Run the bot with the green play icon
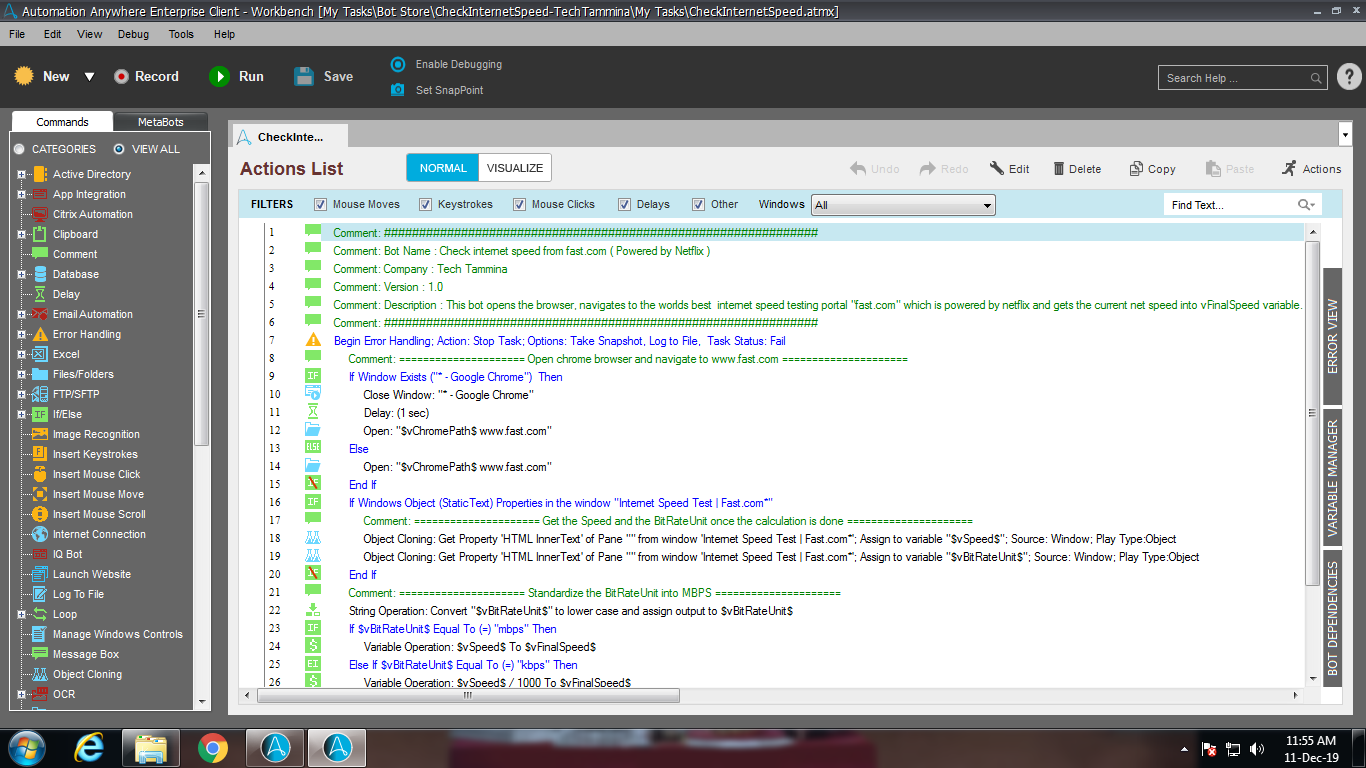Viewport: 1366px width, 768px height. click(x=219, y=76)
